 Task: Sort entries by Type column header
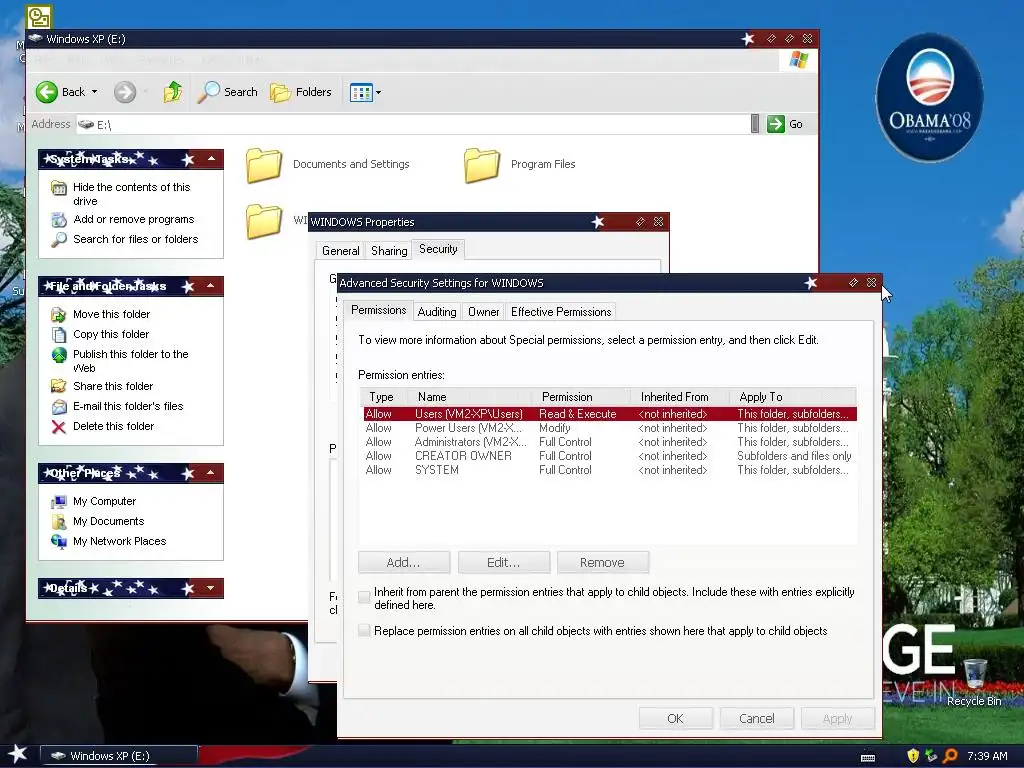(x=384, y=397)
